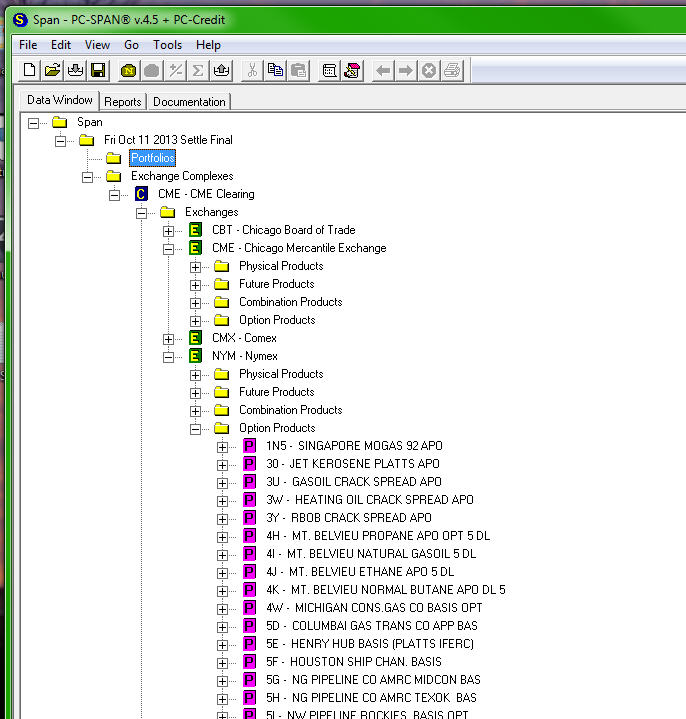Click the export tray up-arrow icon

(x=221, y=70)
